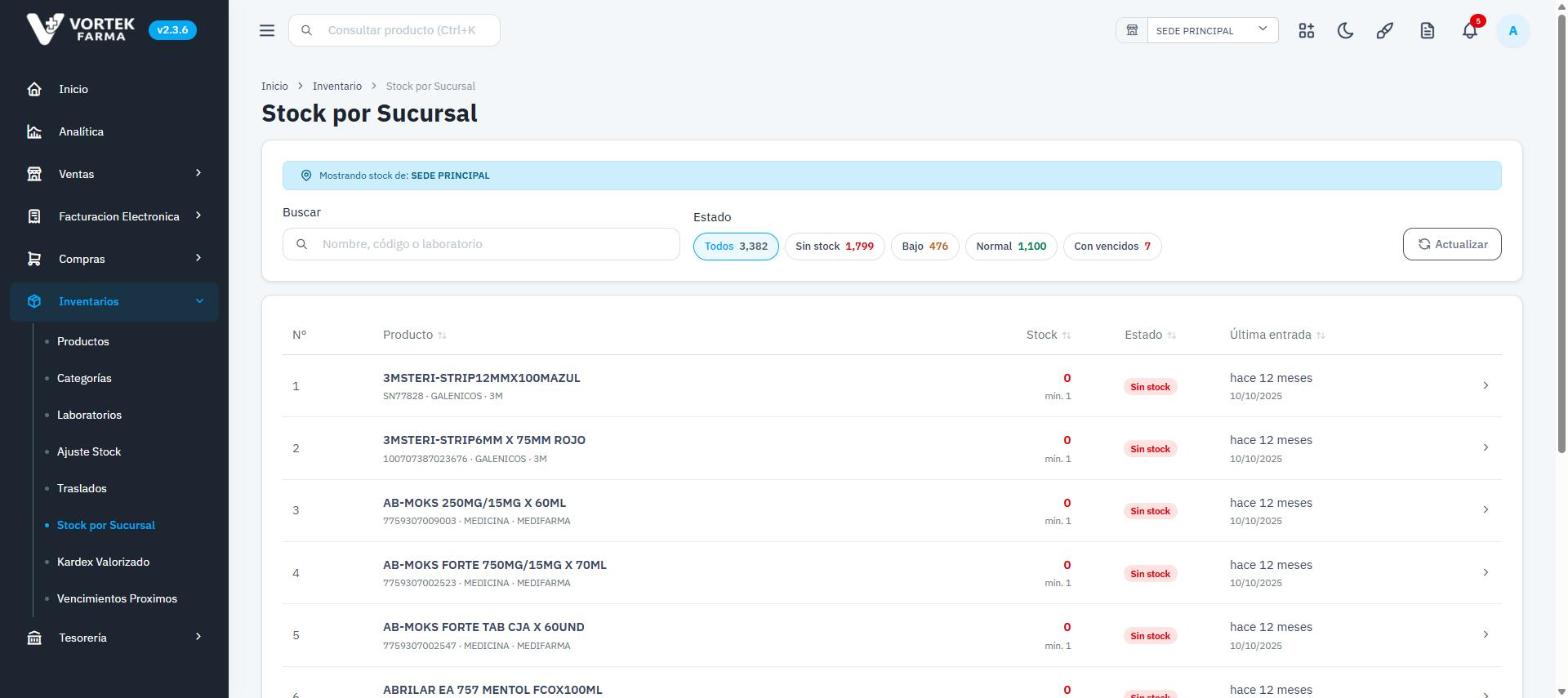Select the Todos 3,382 filter
The image size is (1568, 698).
click(736, 246)
